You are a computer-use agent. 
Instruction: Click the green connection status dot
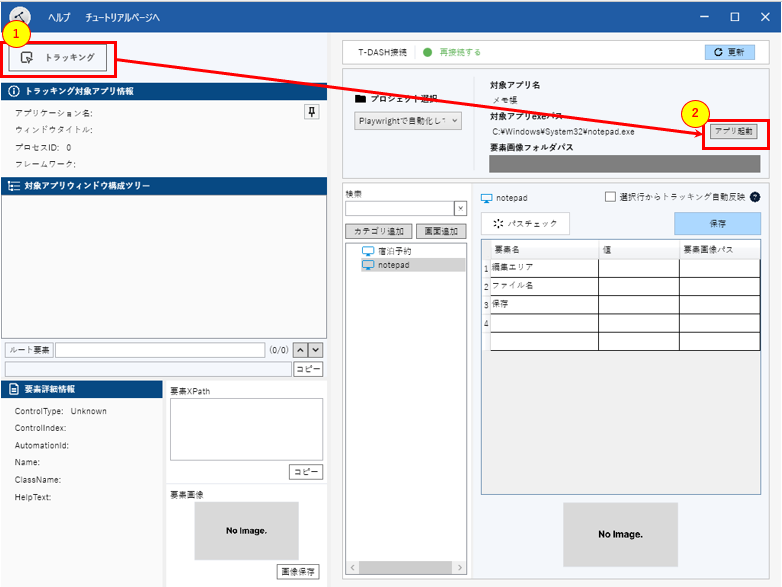(427, 52)
